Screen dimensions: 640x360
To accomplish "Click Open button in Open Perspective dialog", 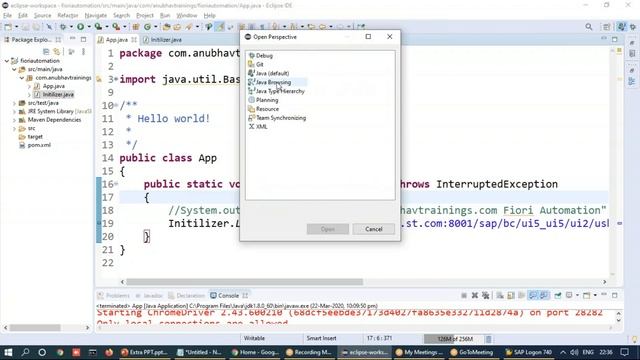I will coord(328,229).
